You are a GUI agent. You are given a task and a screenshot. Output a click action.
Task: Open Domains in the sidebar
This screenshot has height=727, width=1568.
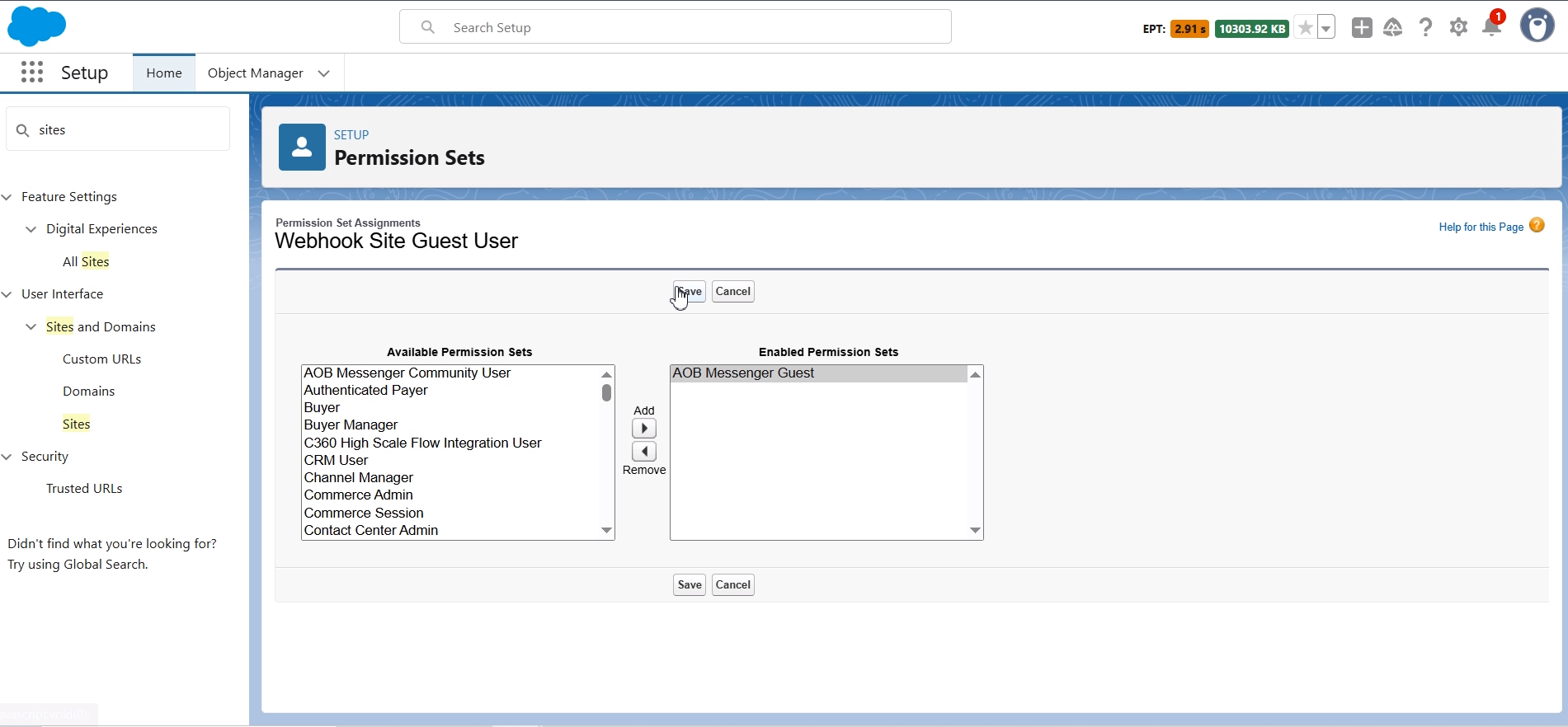click(x=88, y=391)
